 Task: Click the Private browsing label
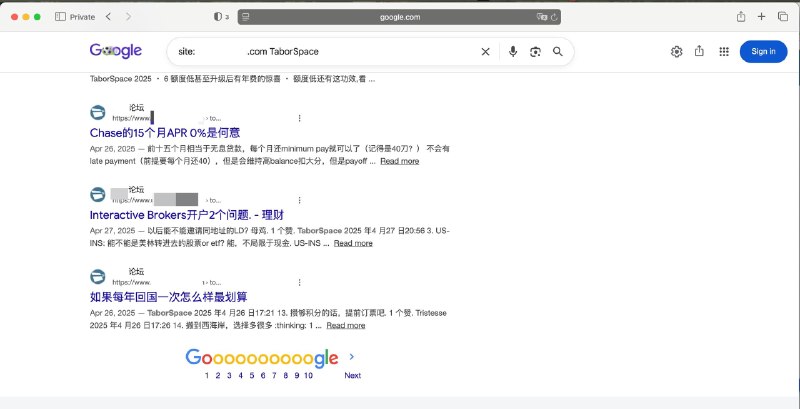point(82,17)
